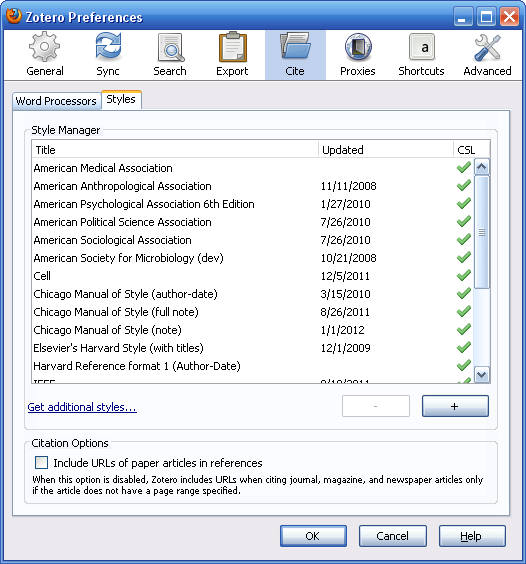Minimize the Zotero Preferences window
Image resolution: width=526 pixels, height=564 pixels.
463,17
